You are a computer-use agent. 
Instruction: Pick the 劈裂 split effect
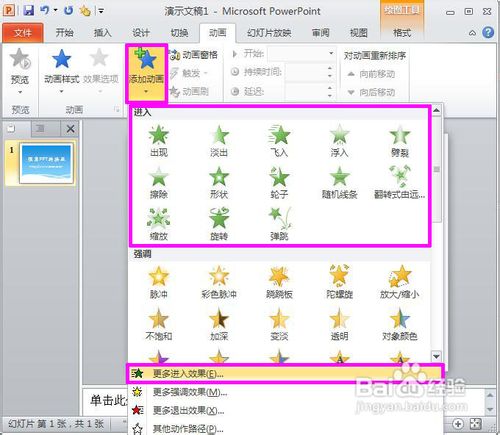(x=399, y=141)
